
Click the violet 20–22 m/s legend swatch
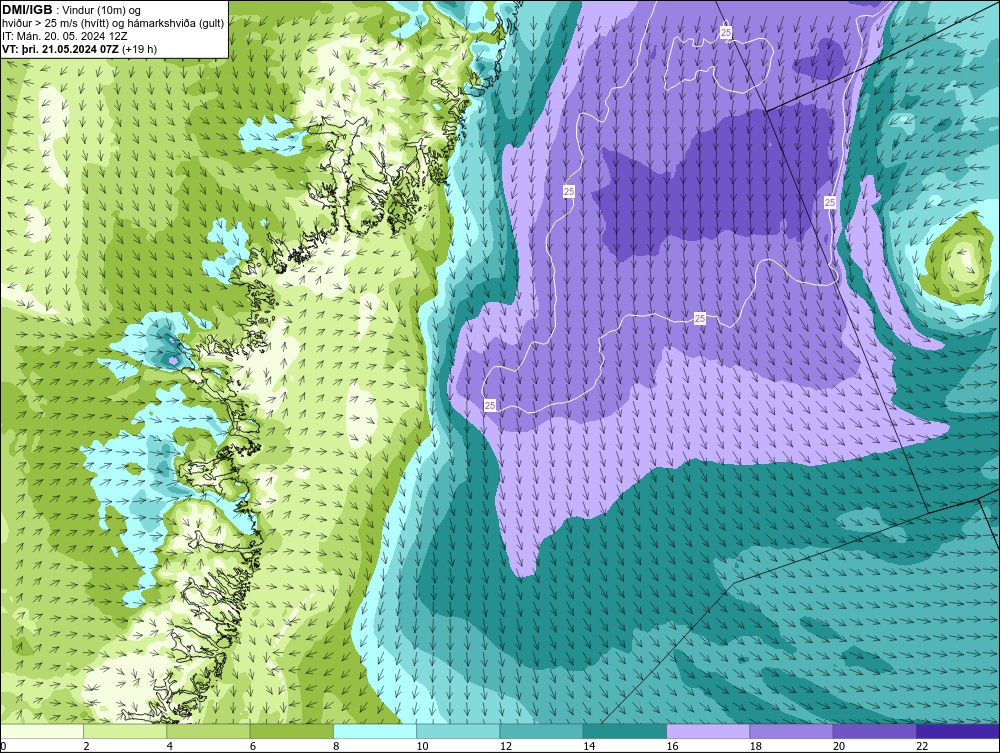[x=875, y=731]
